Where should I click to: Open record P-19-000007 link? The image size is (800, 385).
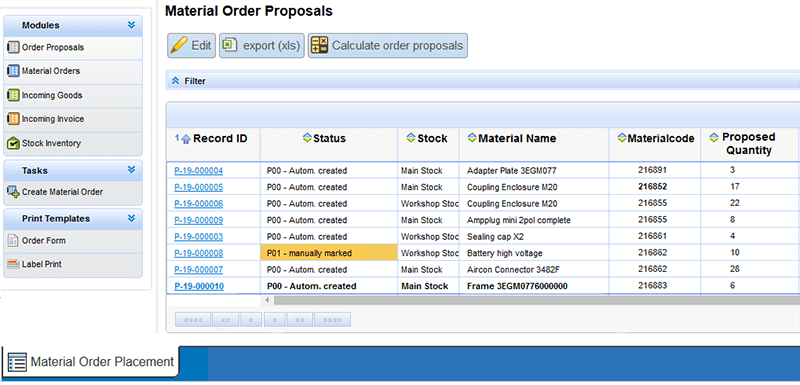(198, 269)
